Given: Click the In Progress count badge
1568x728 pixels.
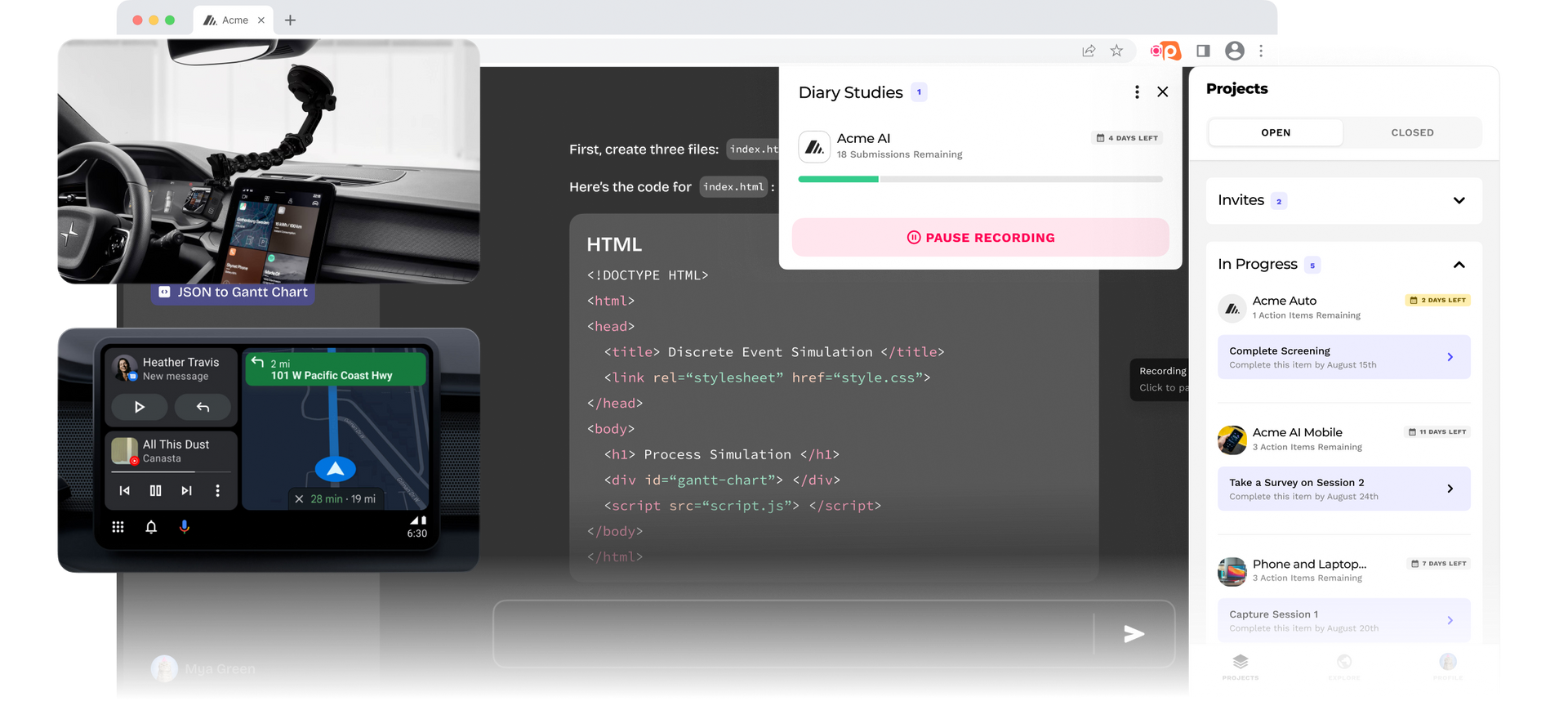Looking at the screenshot, I should tap(1312, 265).
